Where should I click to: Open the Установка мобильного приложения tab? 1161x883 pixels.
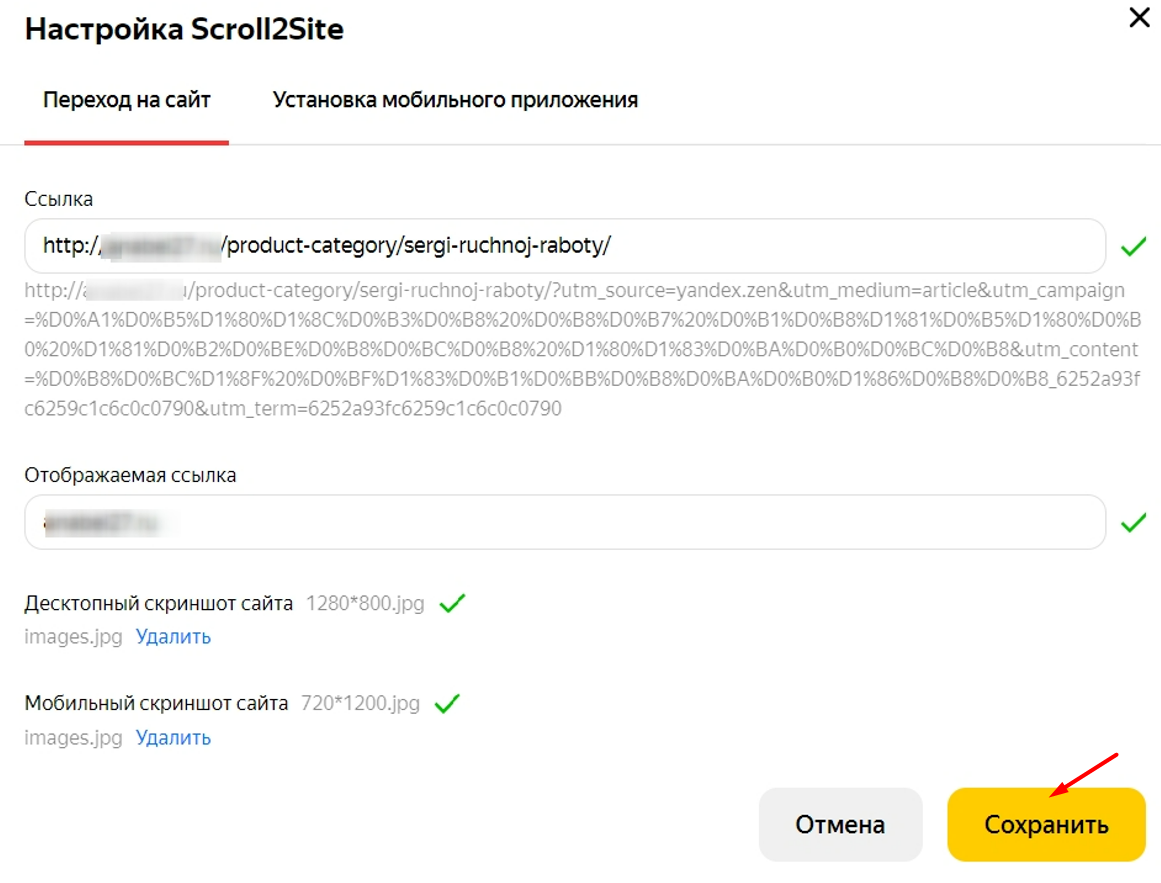coord(455,100)
